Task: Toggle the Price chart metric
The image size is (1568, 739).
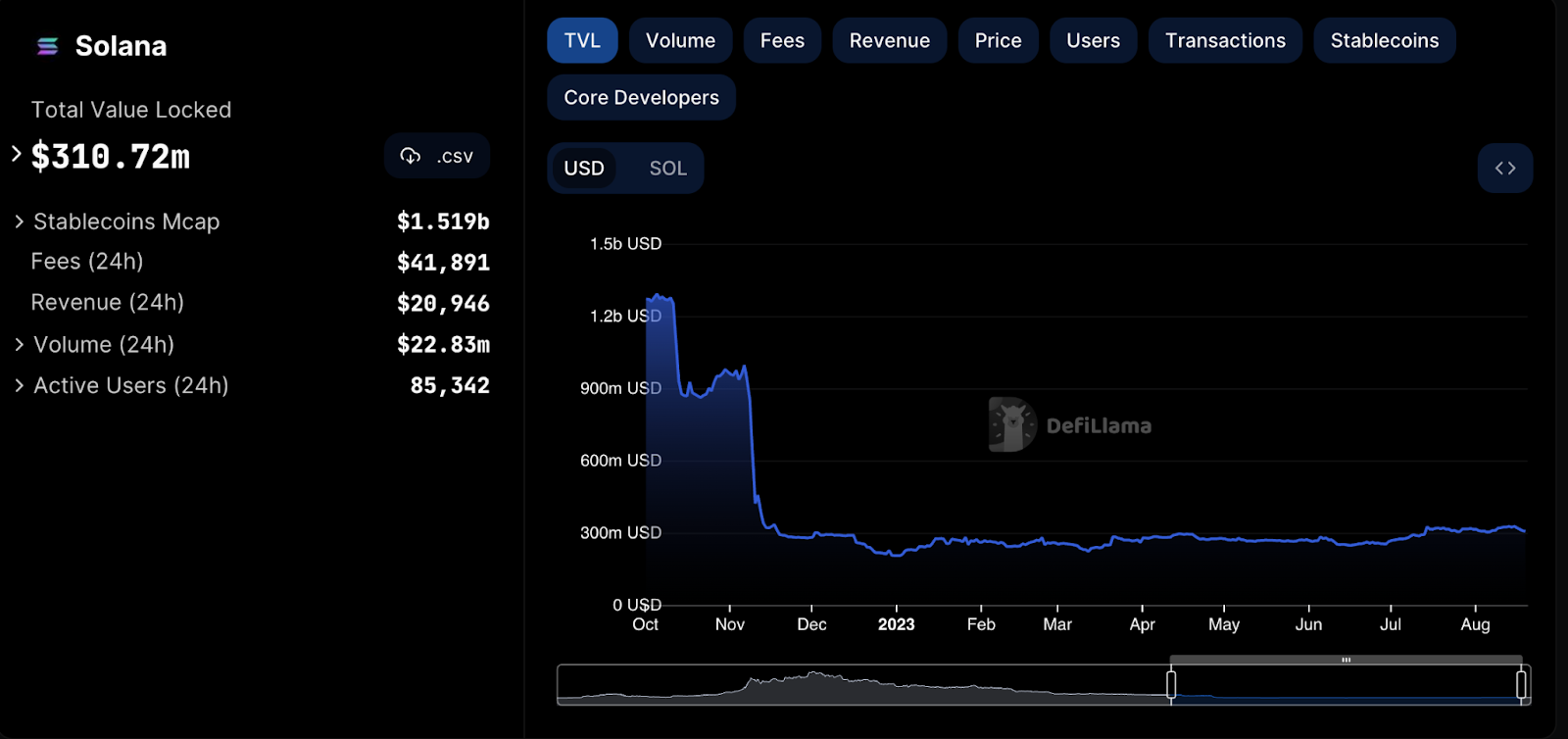Action: (999, 40)
